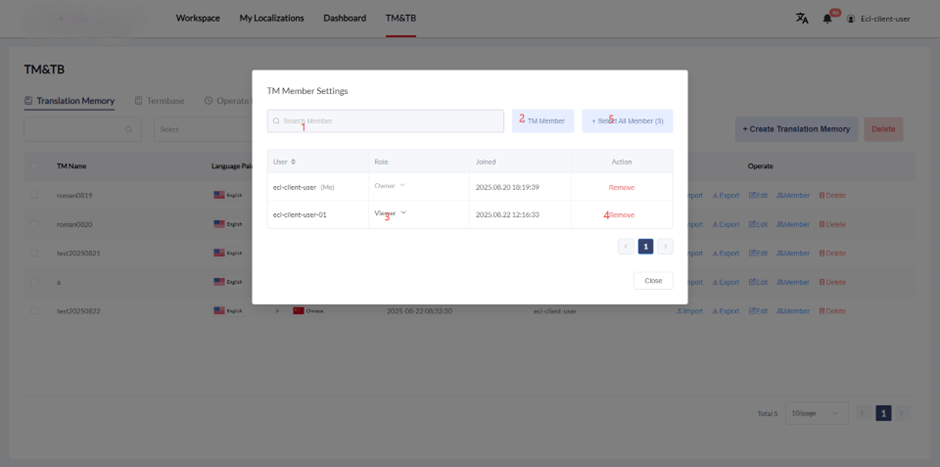Click the Eci-client-user profile avatar icon

click(x=851, y=18)
